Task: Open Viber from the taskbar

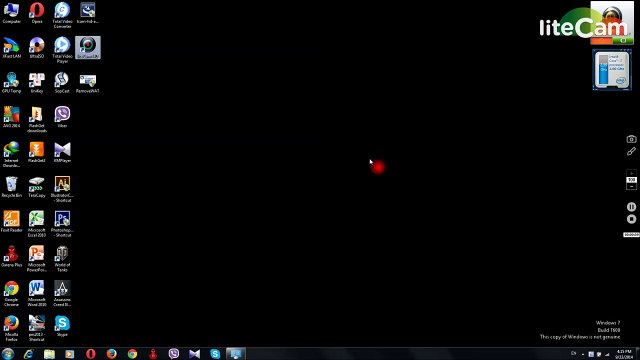Action: (x=174, y=354)
